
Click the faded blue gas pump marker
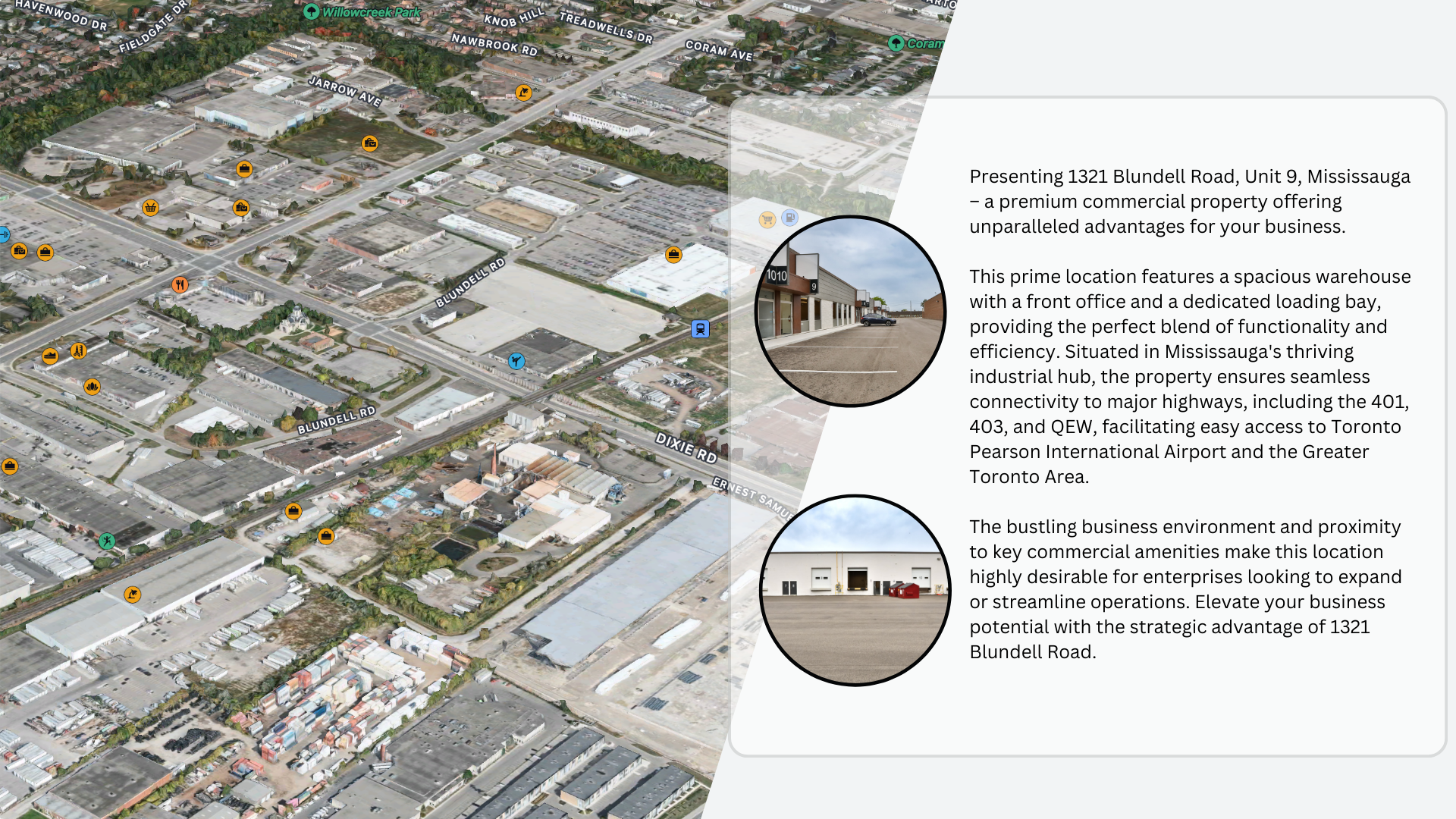click(789, 218)
